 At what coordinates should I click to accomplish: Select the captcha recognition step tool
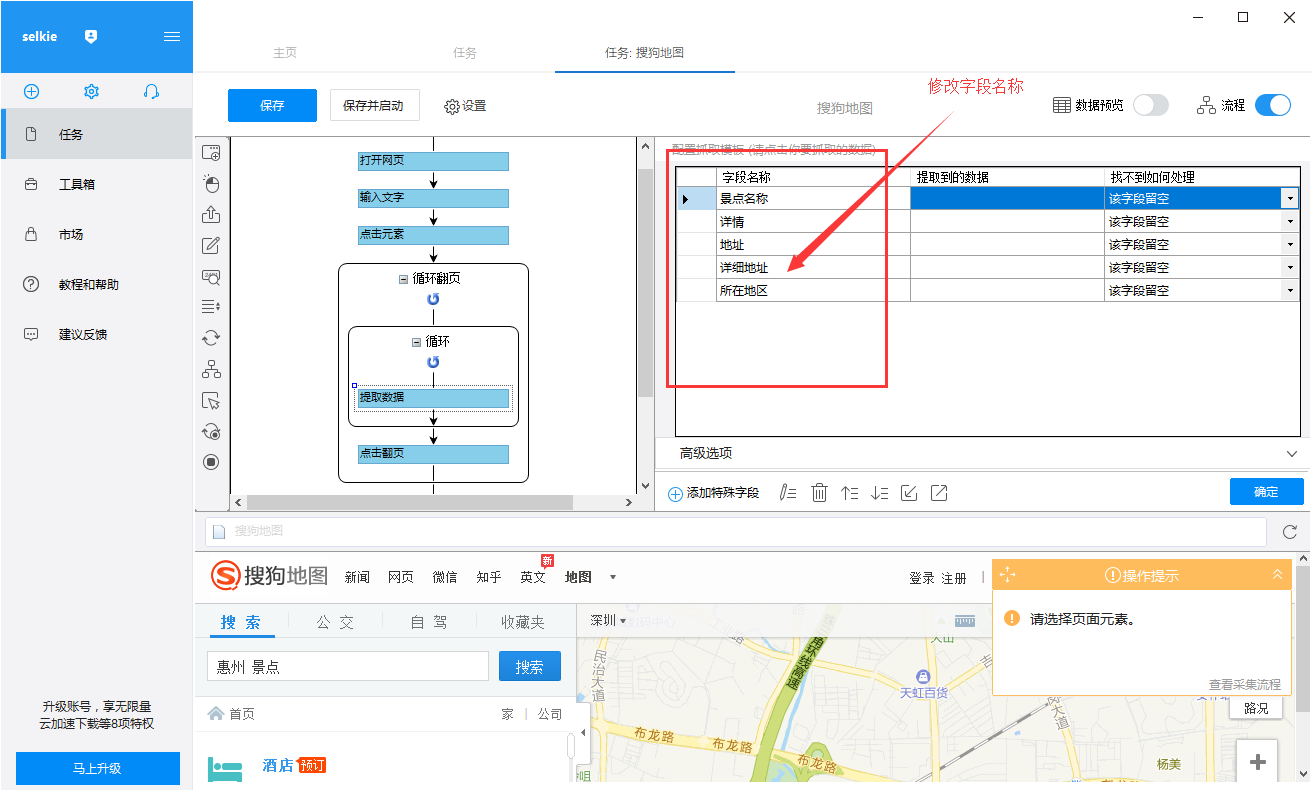click(211, 277)
